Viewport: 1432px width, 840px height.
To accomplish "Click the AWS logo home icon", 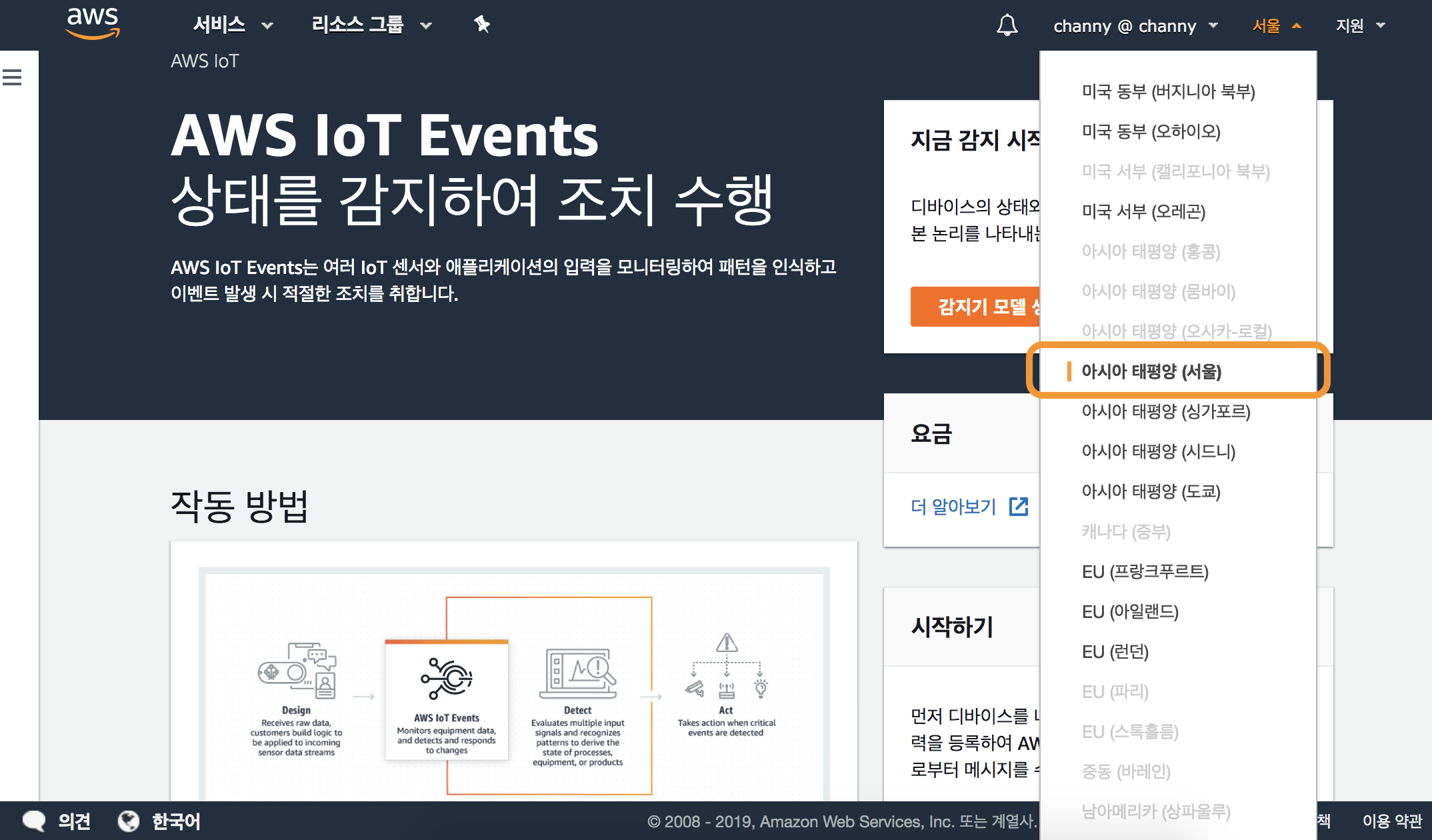I will coord(93,23).
